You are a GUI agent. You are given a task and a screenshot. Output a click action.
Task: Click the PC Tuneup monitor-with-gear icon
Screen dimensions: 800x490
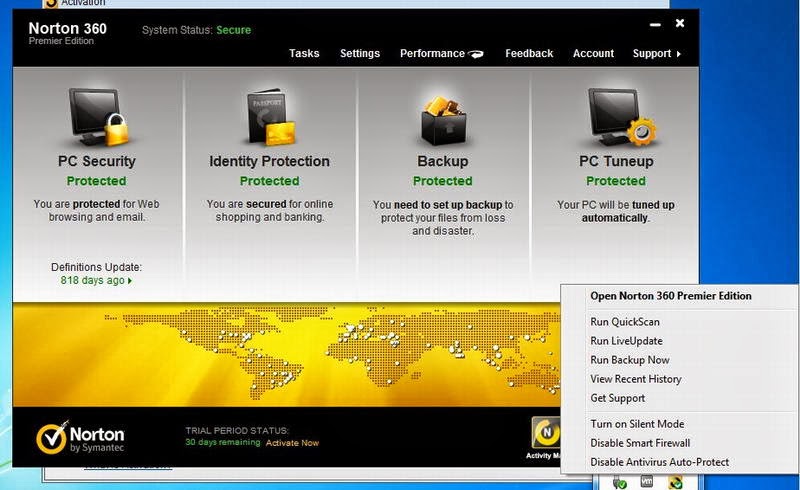621,117
